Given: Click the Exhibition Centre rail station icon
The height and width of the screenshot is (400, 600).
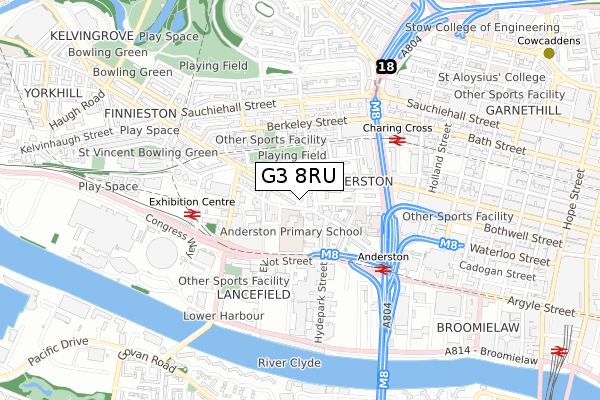Looking at the screenshot, I should click(192, 214).
